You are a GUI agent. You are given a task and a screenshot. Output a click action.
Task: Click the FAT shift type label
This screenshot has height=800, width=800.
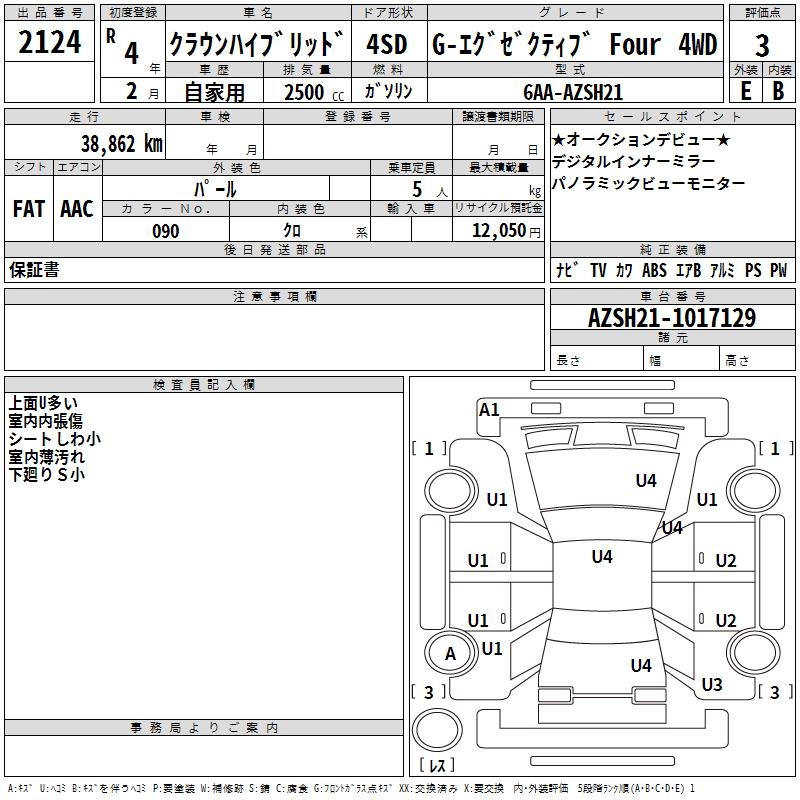(x=29, y=209)
